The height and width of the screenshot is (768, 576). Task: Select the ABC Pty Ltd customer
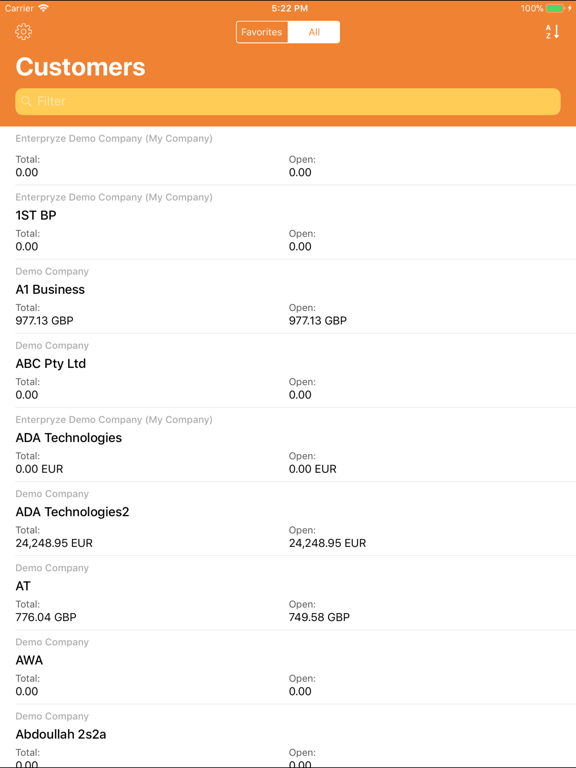click(x=288, y=370)
